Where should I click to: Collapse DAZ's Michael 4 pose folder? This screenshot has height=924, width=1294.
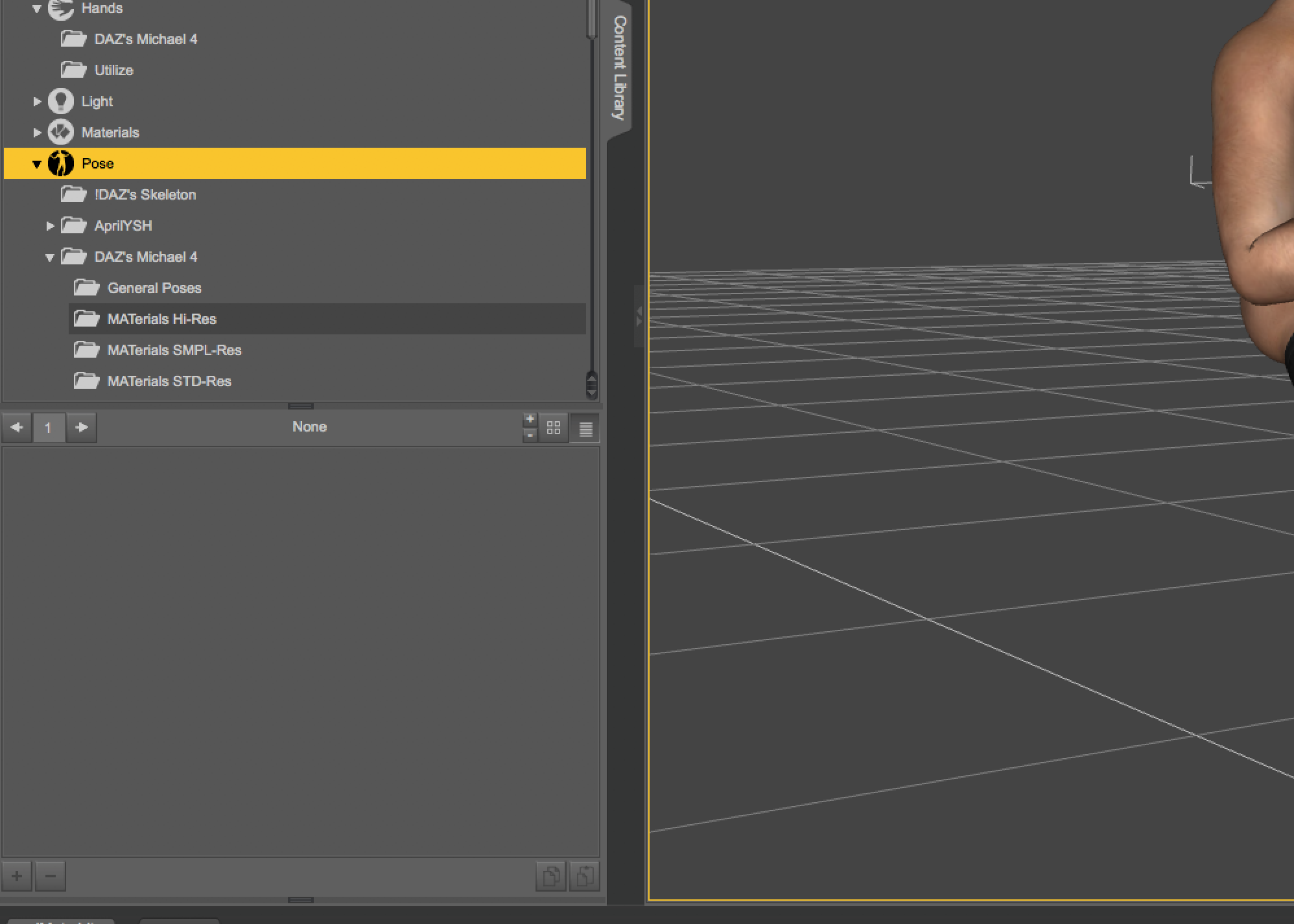(x=50, y=257)
